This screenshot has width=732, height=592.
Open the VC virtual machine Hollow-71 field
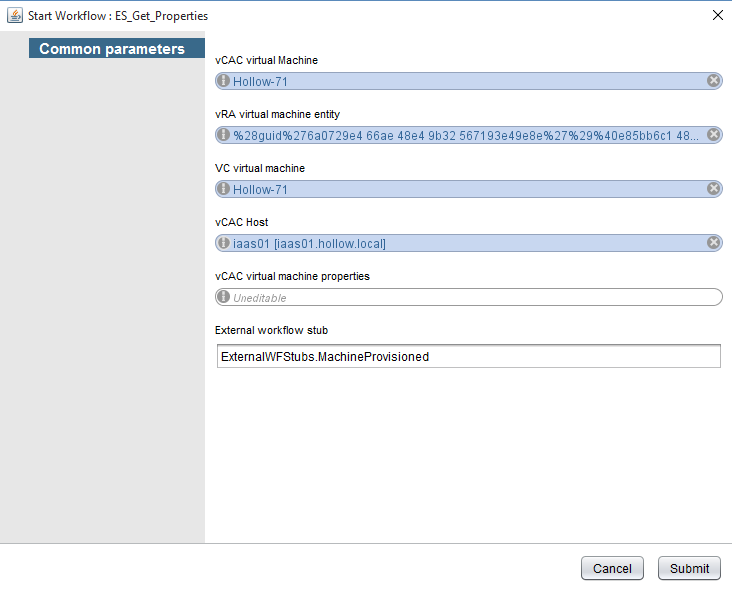[460, 189]
